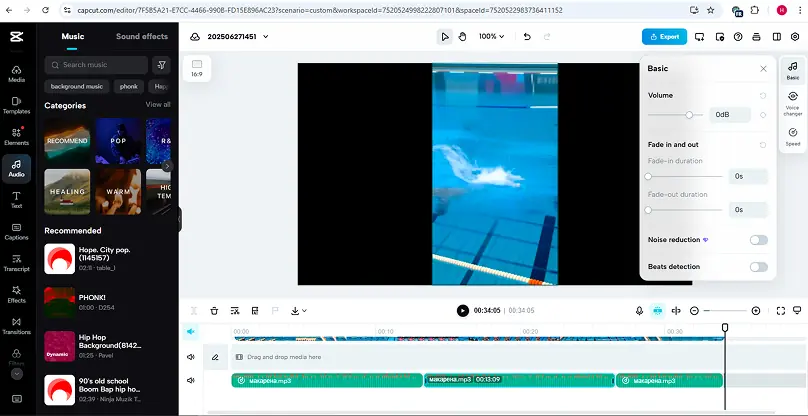The image size is (808, 416).
Task: Expand categories with right arrow
Action: pyautogui.click(x=167, y=166)
